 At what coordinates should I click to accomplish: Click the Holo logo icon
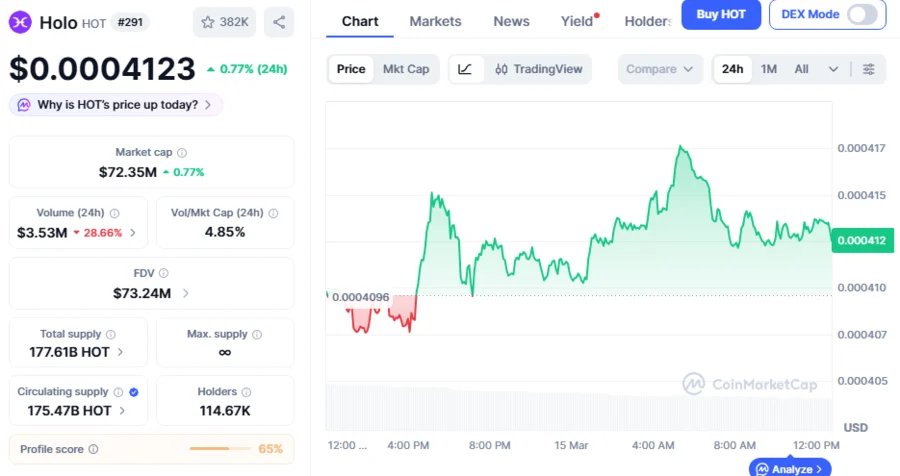(21, 22)
